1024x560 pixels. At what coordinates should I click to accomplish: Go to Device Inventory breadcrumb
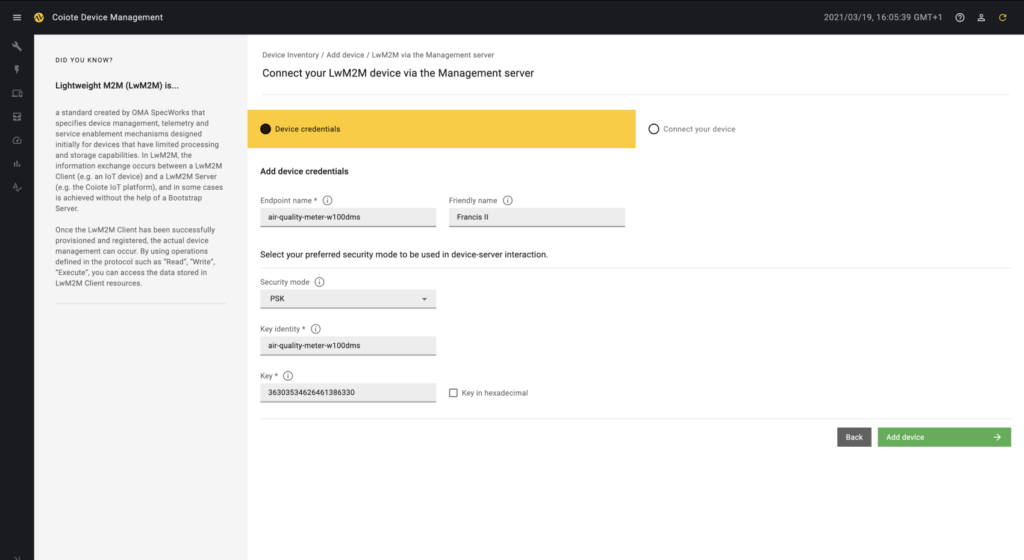pos(290,55)
